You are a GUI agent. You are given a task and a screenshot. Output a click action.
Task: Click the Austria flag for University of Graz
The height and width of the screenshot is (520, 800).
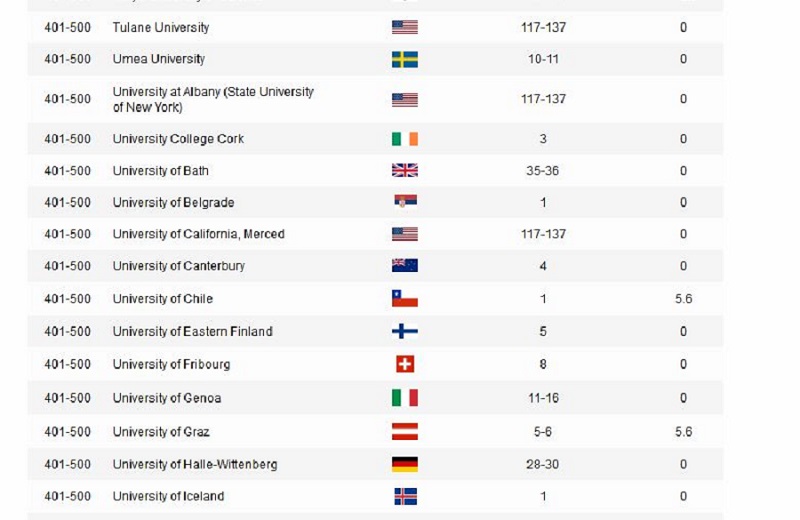[x=404, y=432]
